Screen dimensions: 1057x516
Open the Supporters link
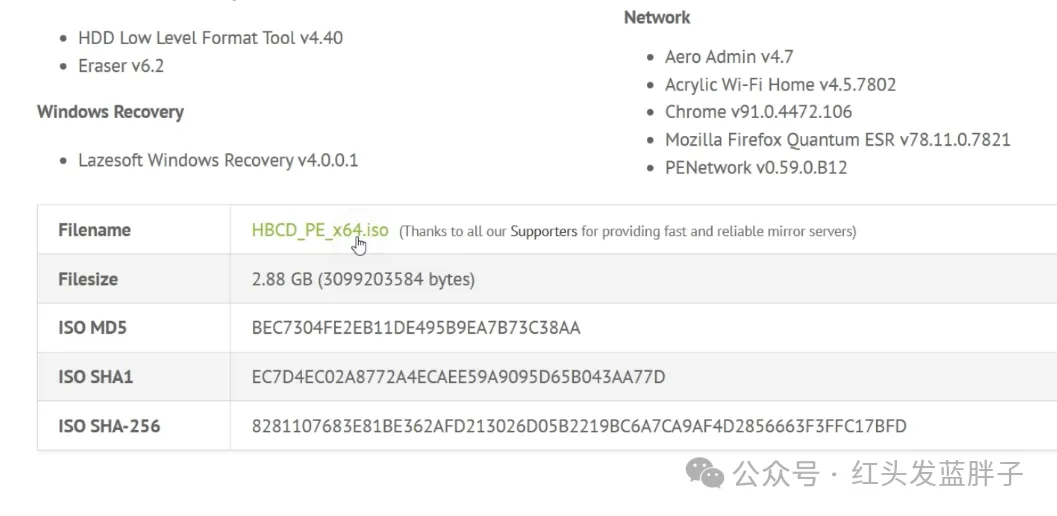point(543,231)
